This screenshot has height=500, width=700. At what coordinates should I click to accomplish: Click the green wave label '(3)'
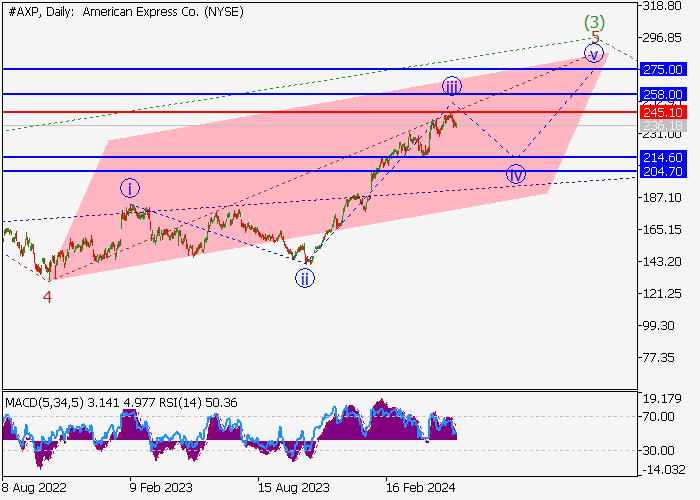tap(595, 21)
